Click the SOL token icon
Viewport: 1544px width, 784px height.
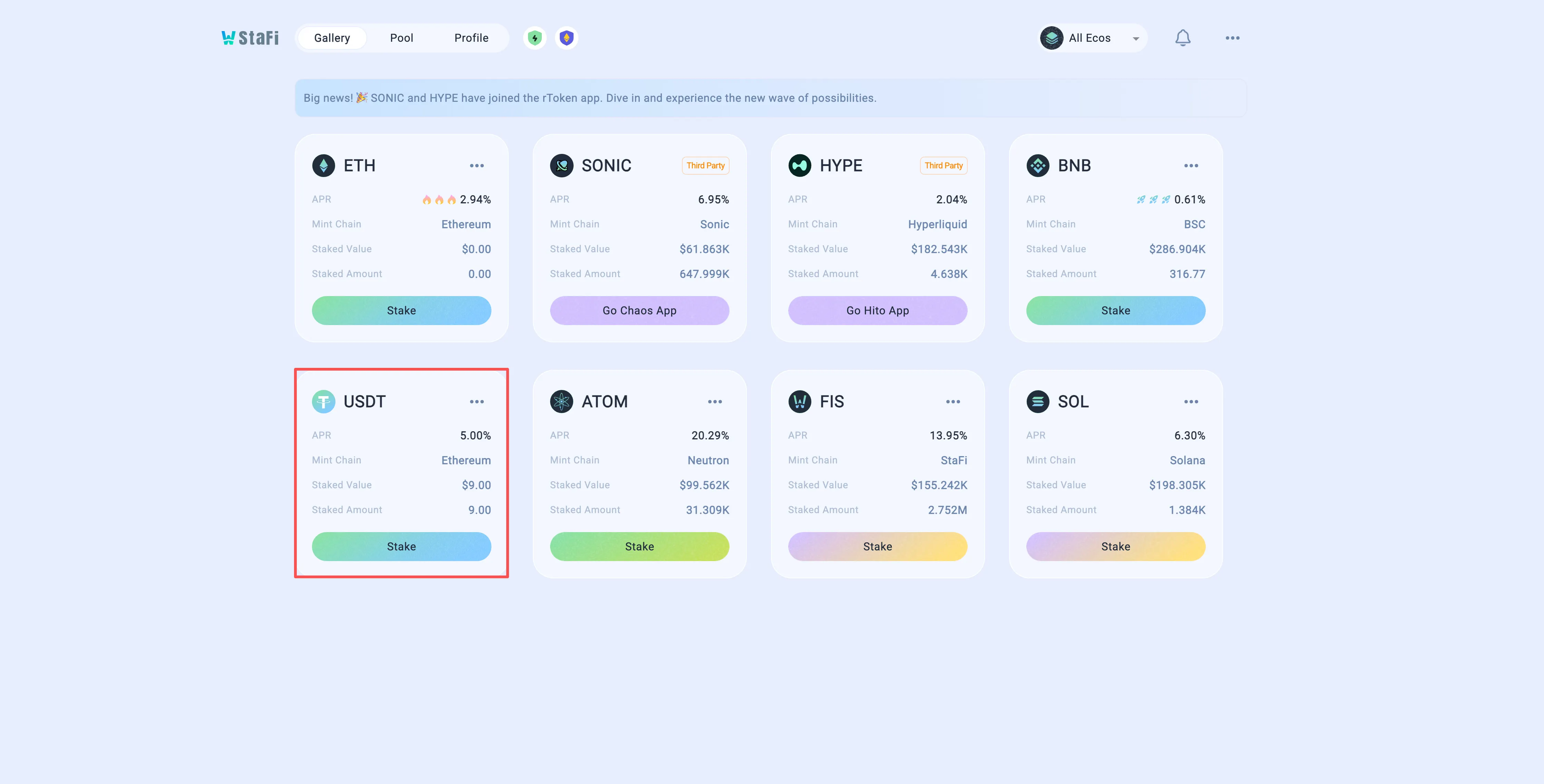click(1037, 402)
